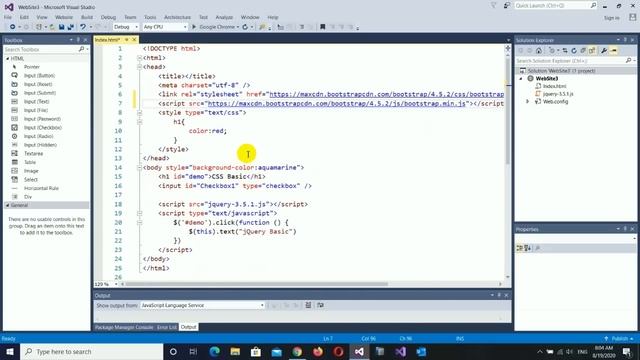
Task: Open the Build menu
Action: (x=87, y=17)
